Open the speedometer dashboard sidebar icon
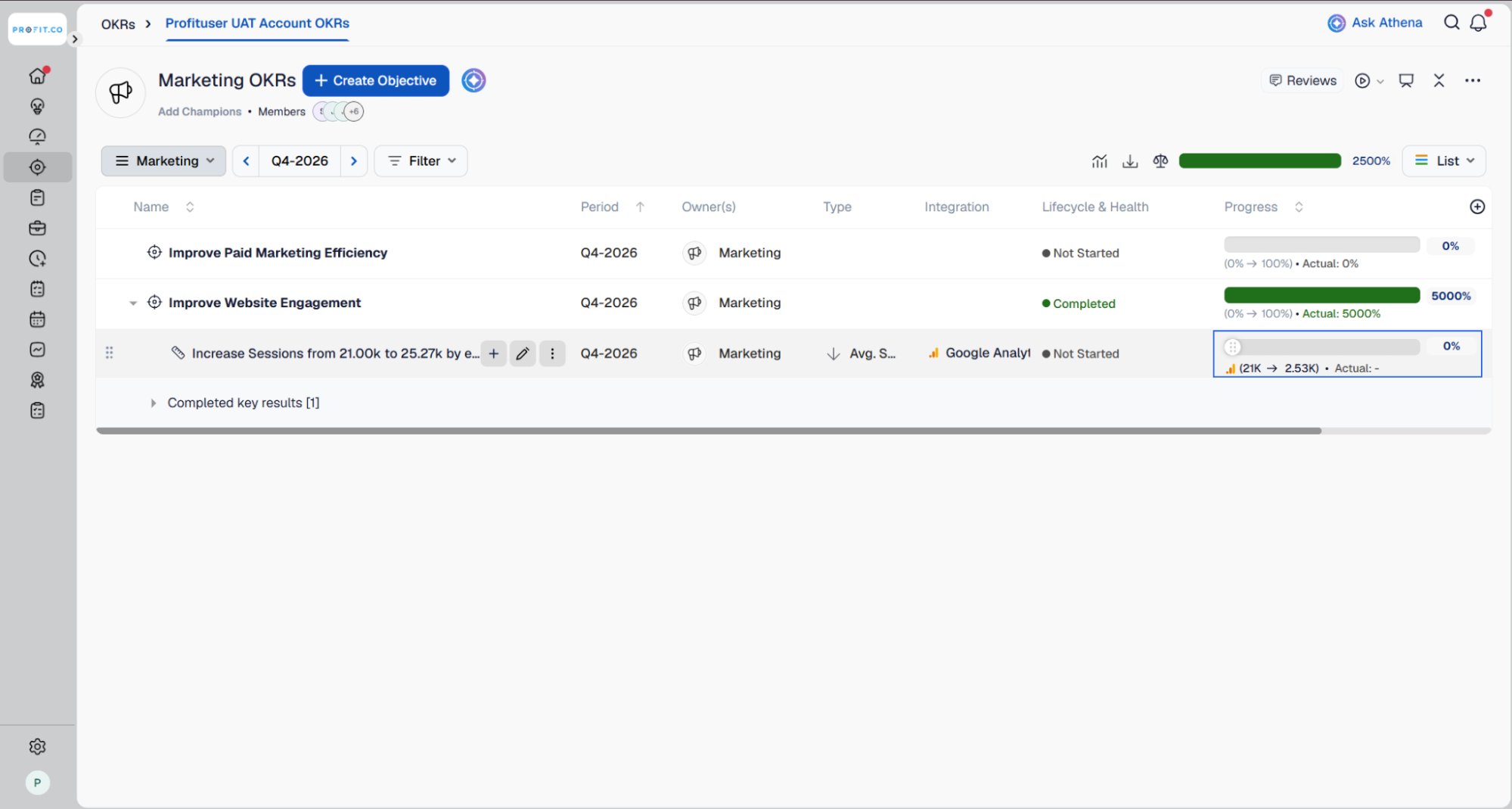 tap(37, 136)
